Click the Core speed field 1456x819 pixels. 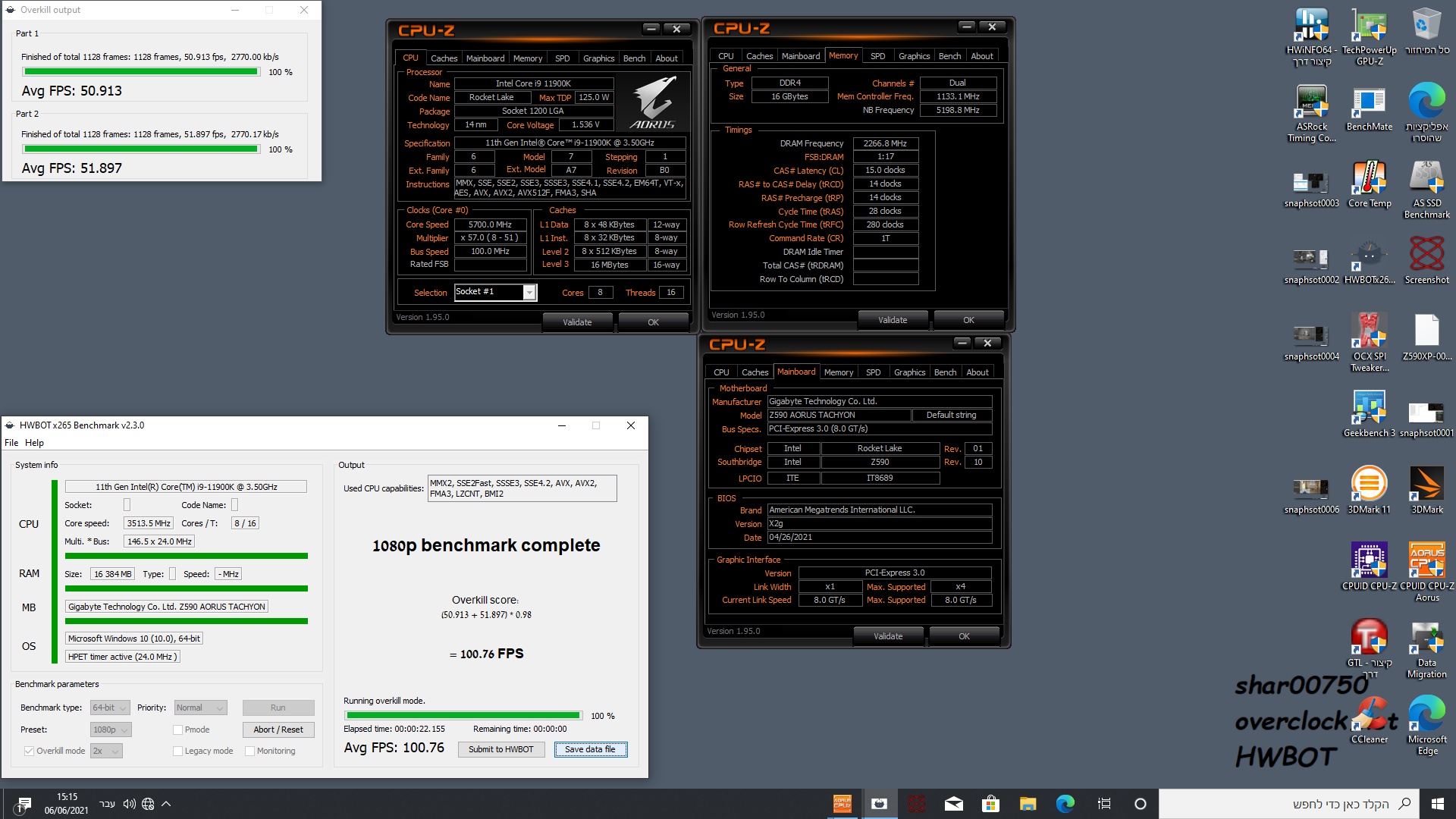pyautogui.click(x=149, y=523)
